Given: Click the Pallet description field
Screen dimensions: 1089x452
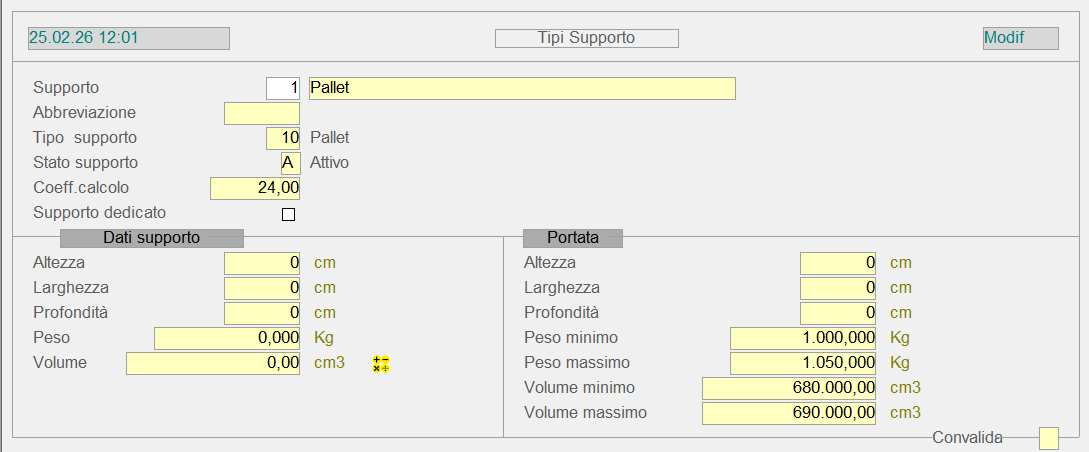Looking at the screenshot, I should [522, 88].
